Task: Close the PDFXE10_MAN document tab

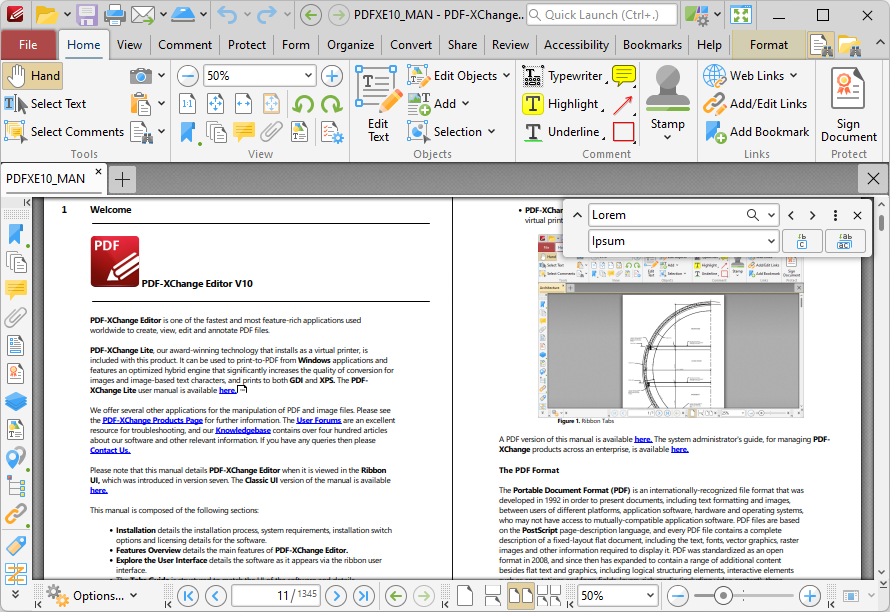Action: pos(98,171)
